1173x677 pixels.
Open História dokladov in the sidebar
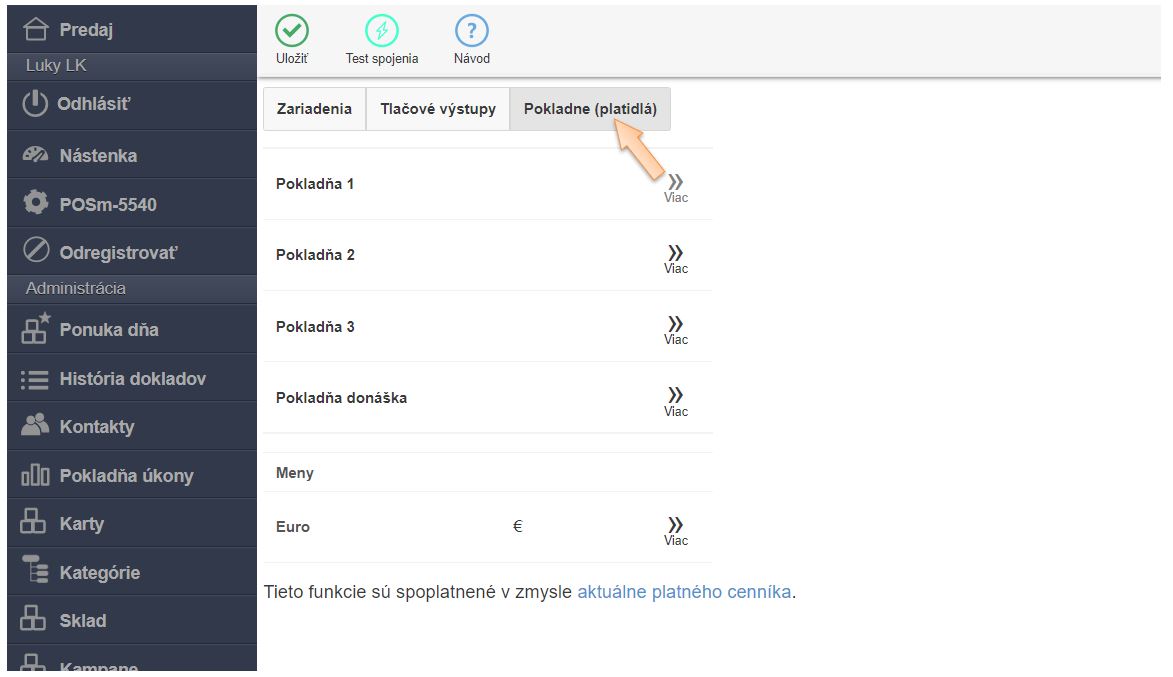click(x=132, y=379)
